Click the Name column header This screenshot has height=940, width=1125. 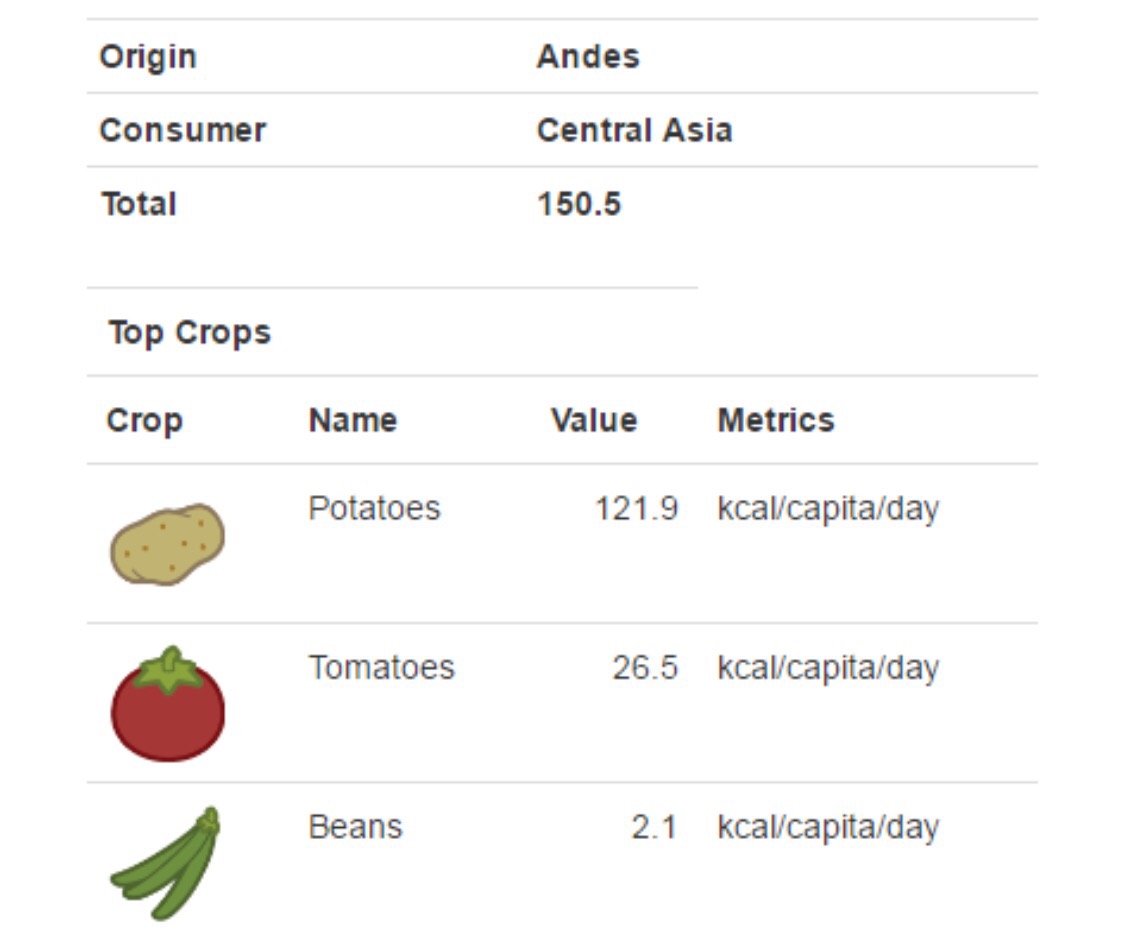tap(352, 420)
